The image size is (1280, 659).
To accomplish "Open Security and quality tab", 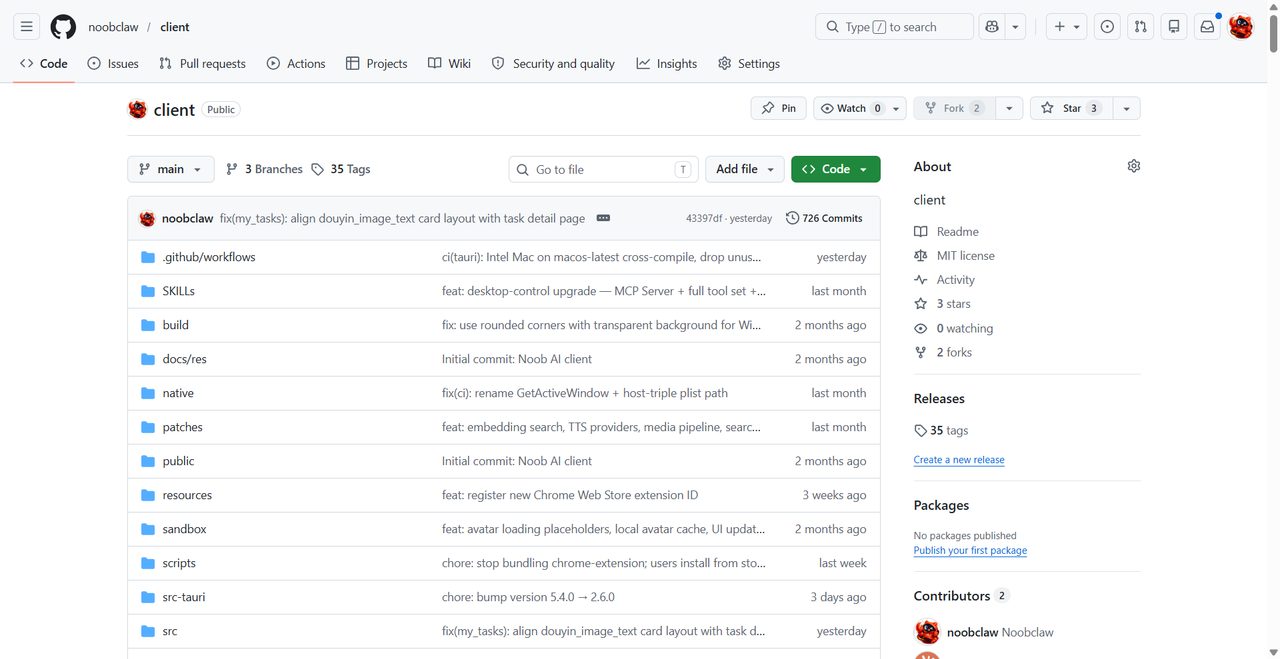I will 553,63.
